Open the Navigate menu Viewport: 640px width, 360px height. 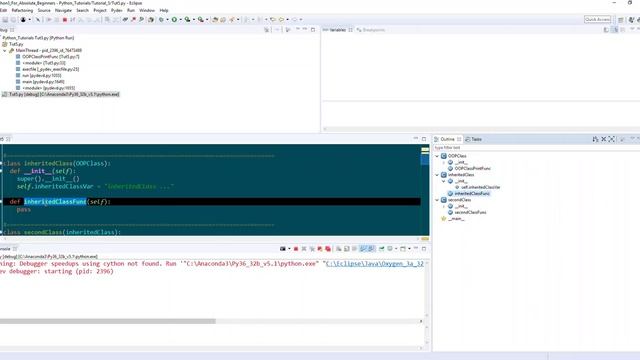(x=63, y=10)
